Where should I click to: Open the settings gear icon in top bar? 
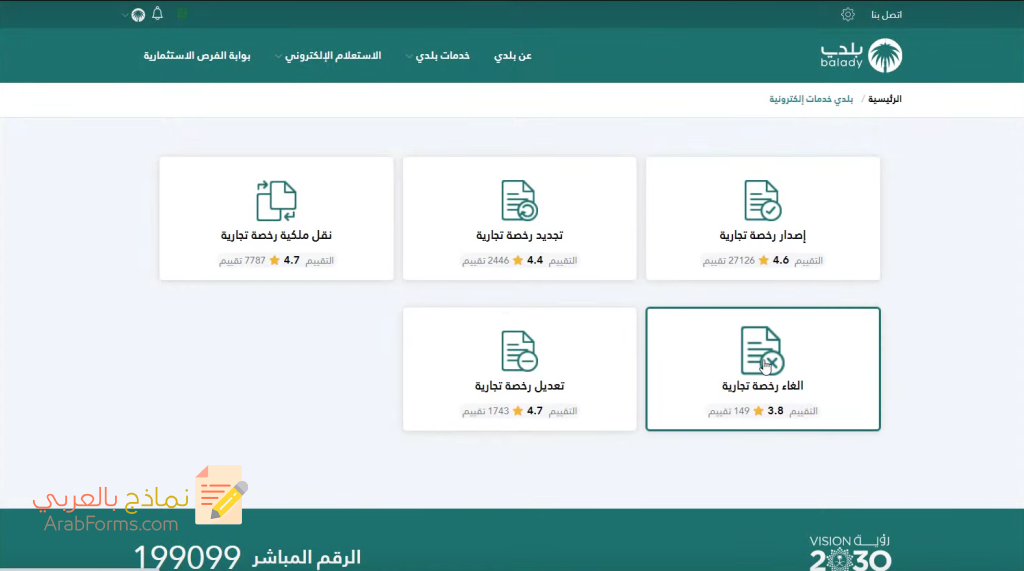click(848, 14)
